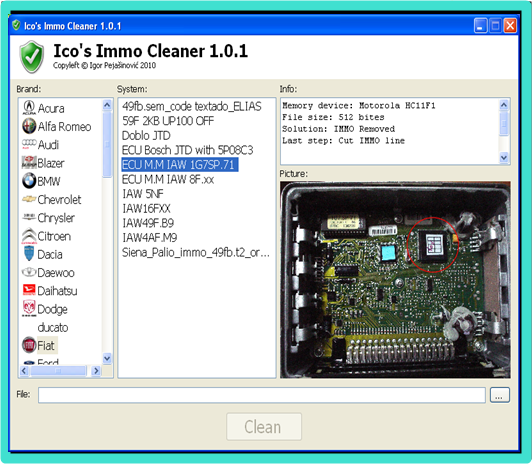Select ECU M.M IAW 8F.xx system
This screenshot has height=464, width=532.
(x=168, y=179)
